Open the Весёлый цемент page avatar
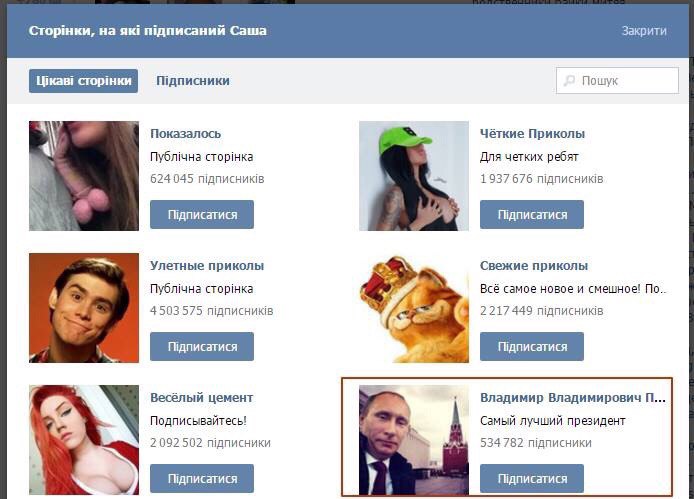694x499 pixels. [84, 440]
